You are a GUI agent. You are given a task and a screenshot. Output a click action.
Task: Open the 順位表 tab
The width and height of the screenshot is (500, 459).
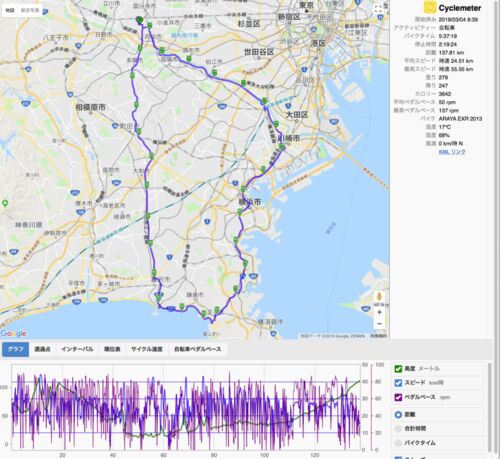click(112, 349)
